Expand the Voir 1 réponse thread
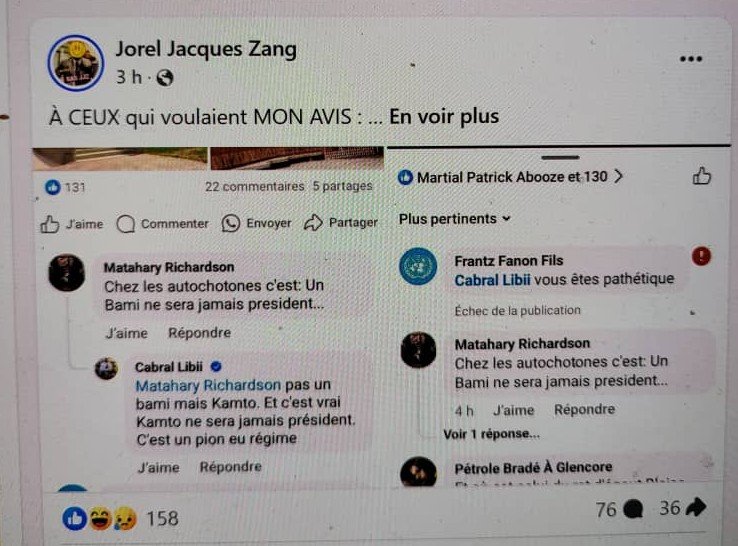The width and height of the screenshot is (738, 546). coord(491,434)
